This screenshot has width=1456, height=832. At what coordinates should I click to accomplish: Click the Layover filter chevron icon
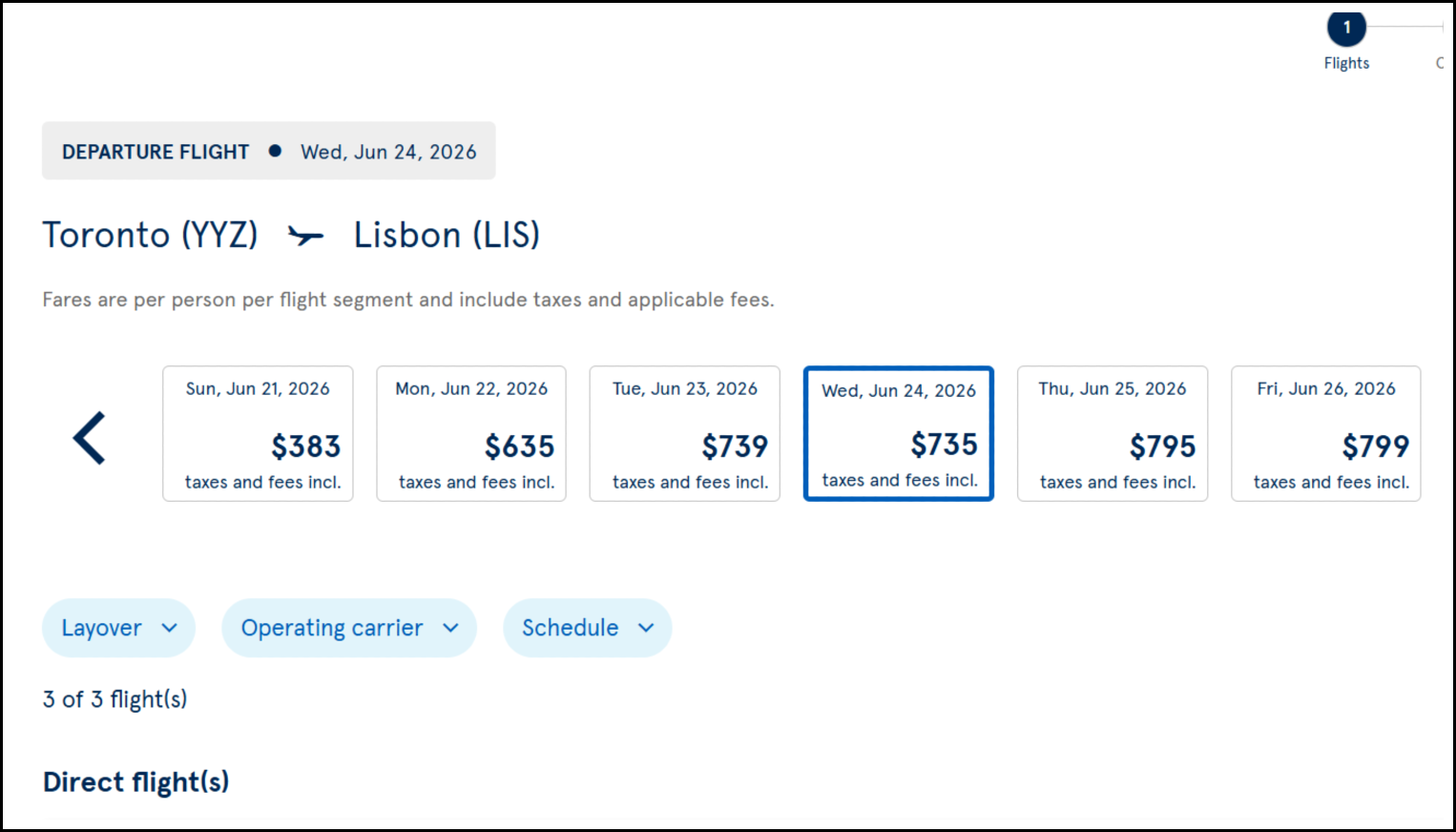click(171, 628)
